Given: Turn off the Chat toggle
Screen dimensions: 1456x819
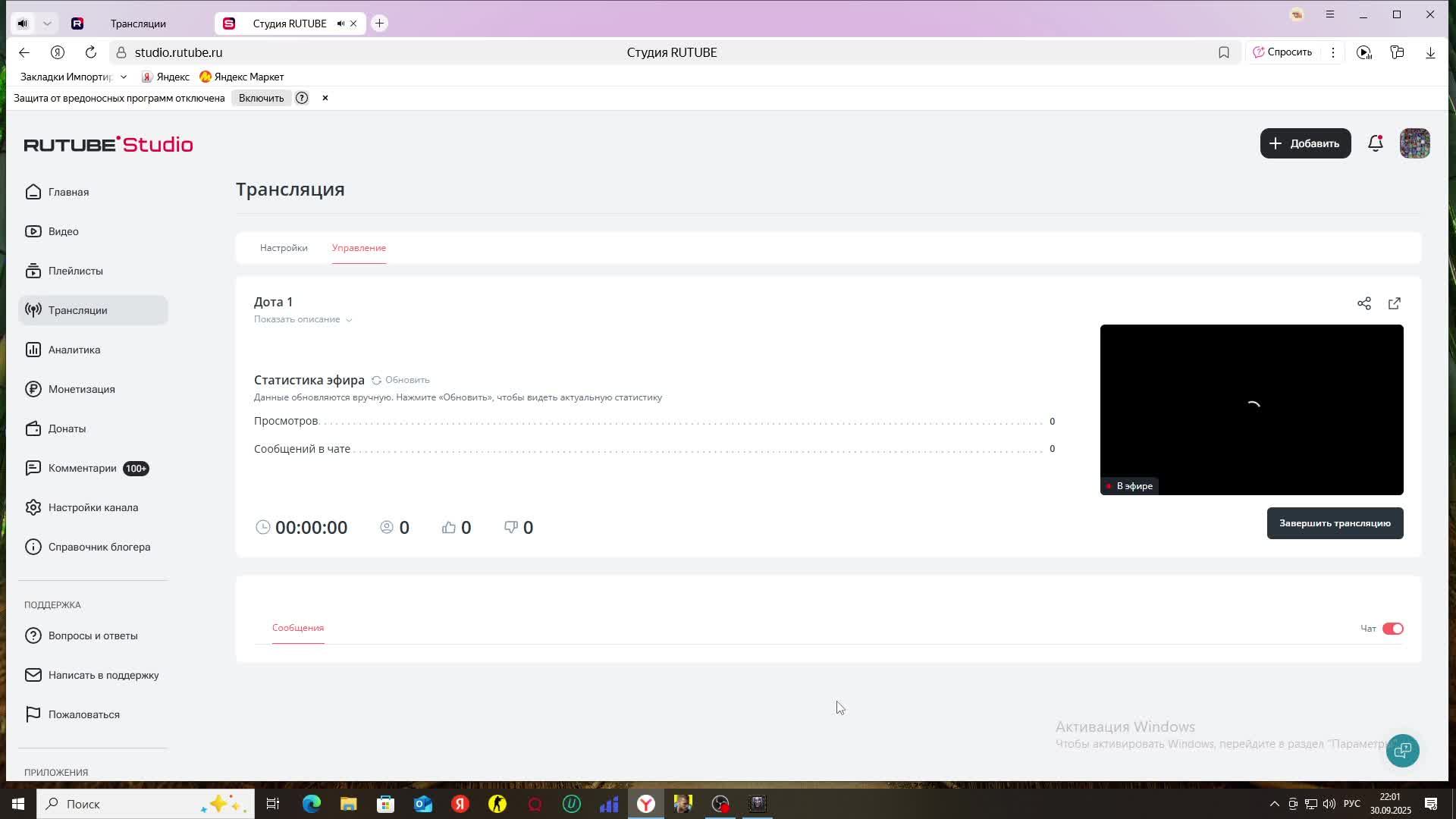Looking at the screenshot, I should (x=1392, y=629).
